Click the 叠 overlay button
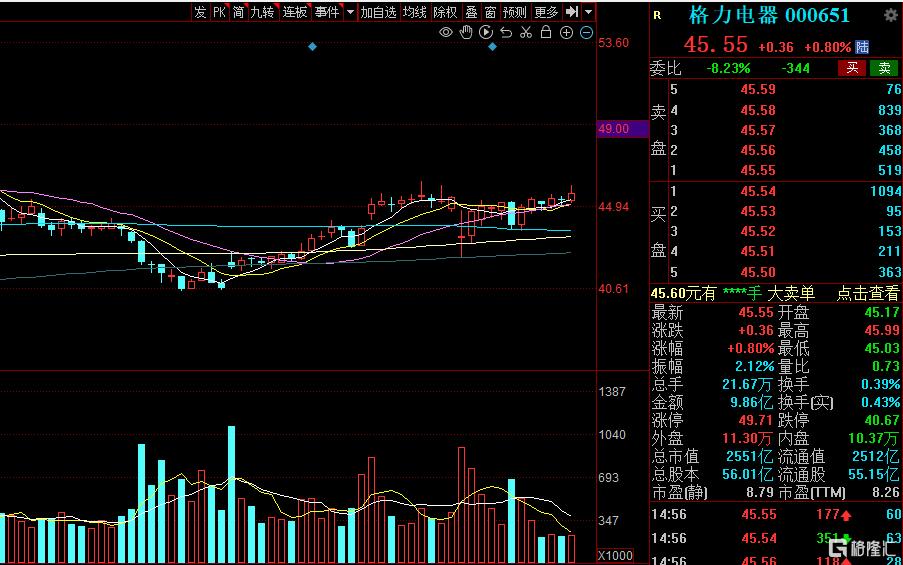This screenshot has height=565, width=903. tap(472, 12)
